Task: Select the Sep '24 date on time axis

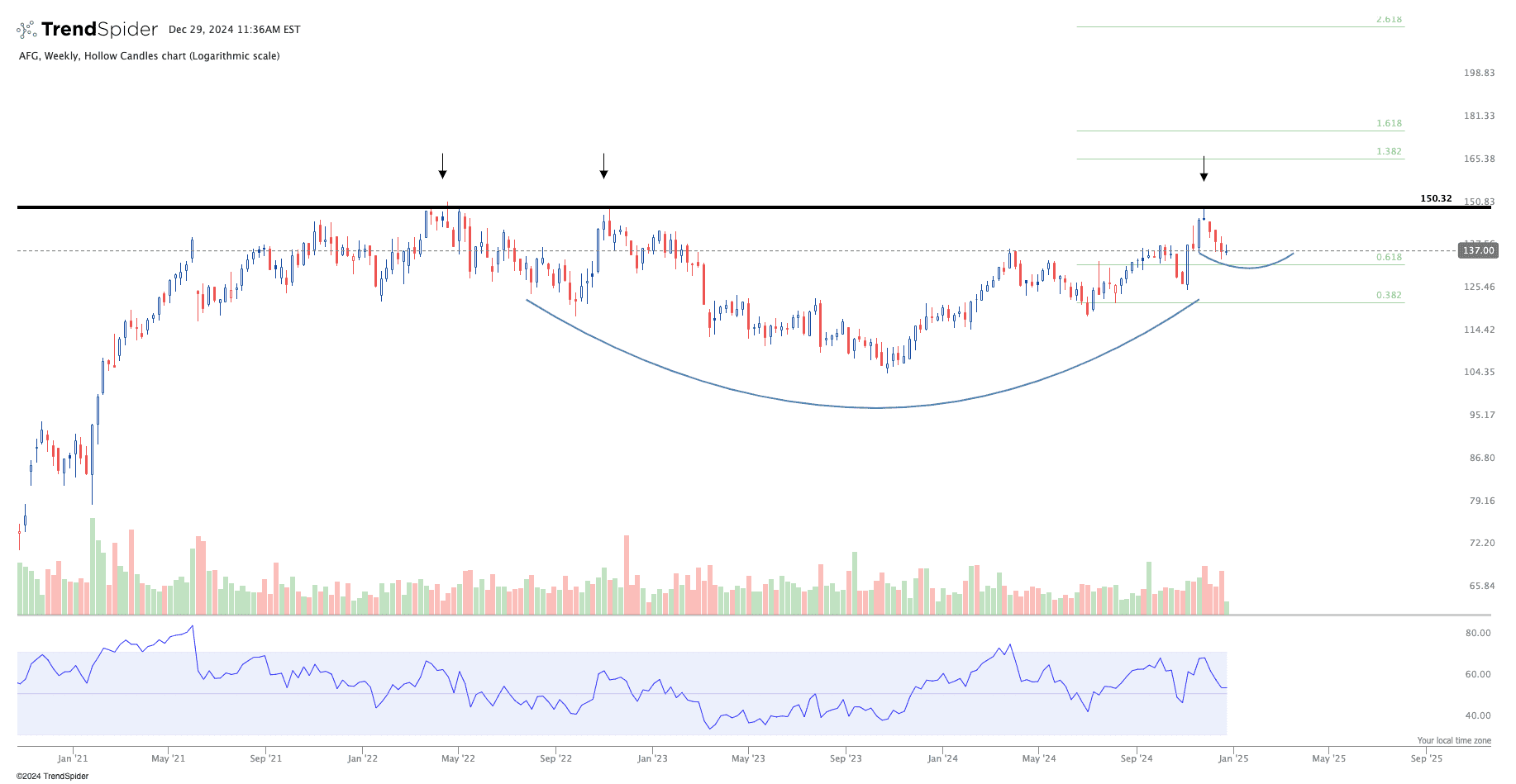Action: (1137, 758)
